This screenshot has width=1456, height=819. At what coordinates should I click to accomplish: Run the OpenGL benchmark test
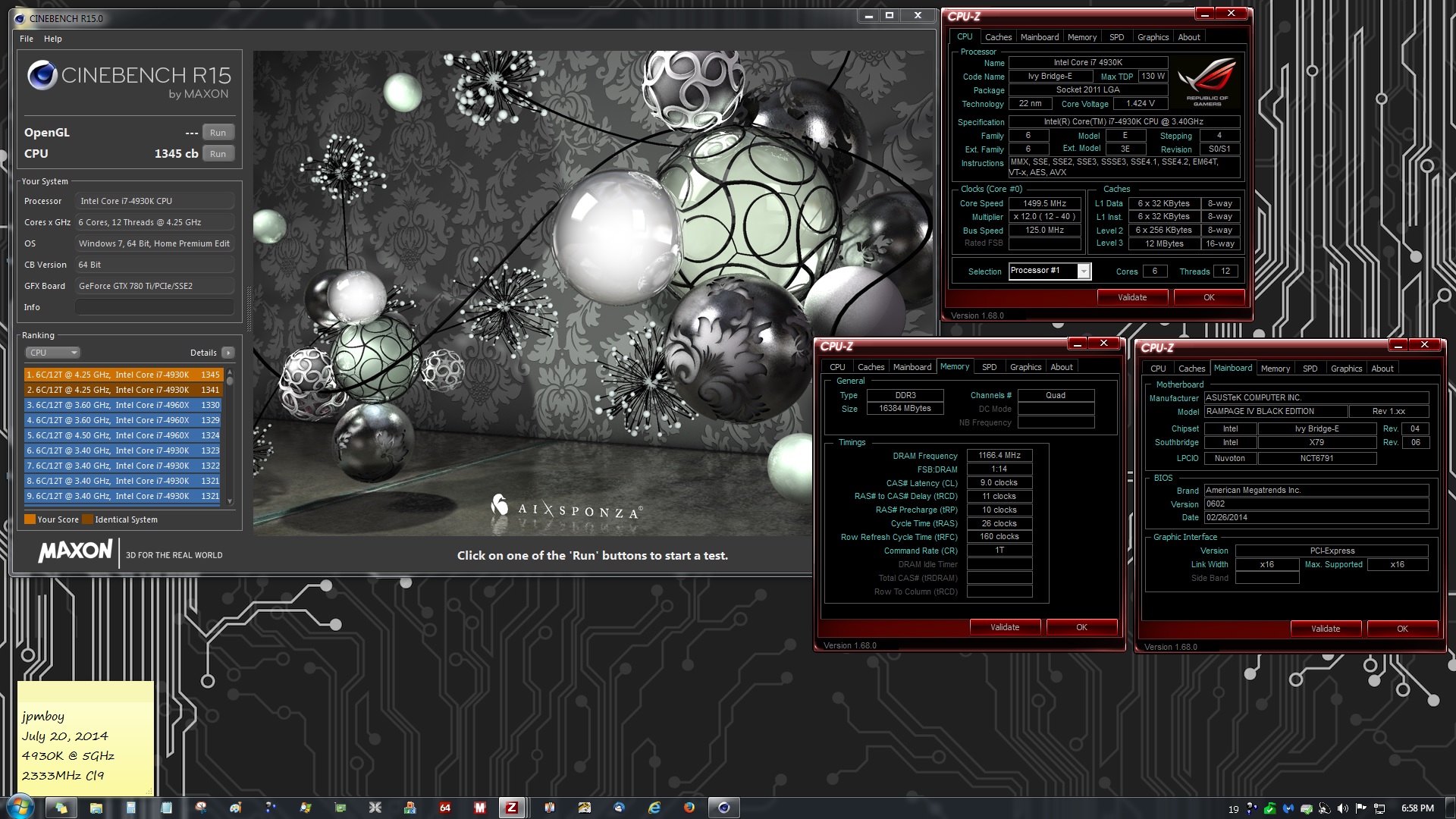218,133
